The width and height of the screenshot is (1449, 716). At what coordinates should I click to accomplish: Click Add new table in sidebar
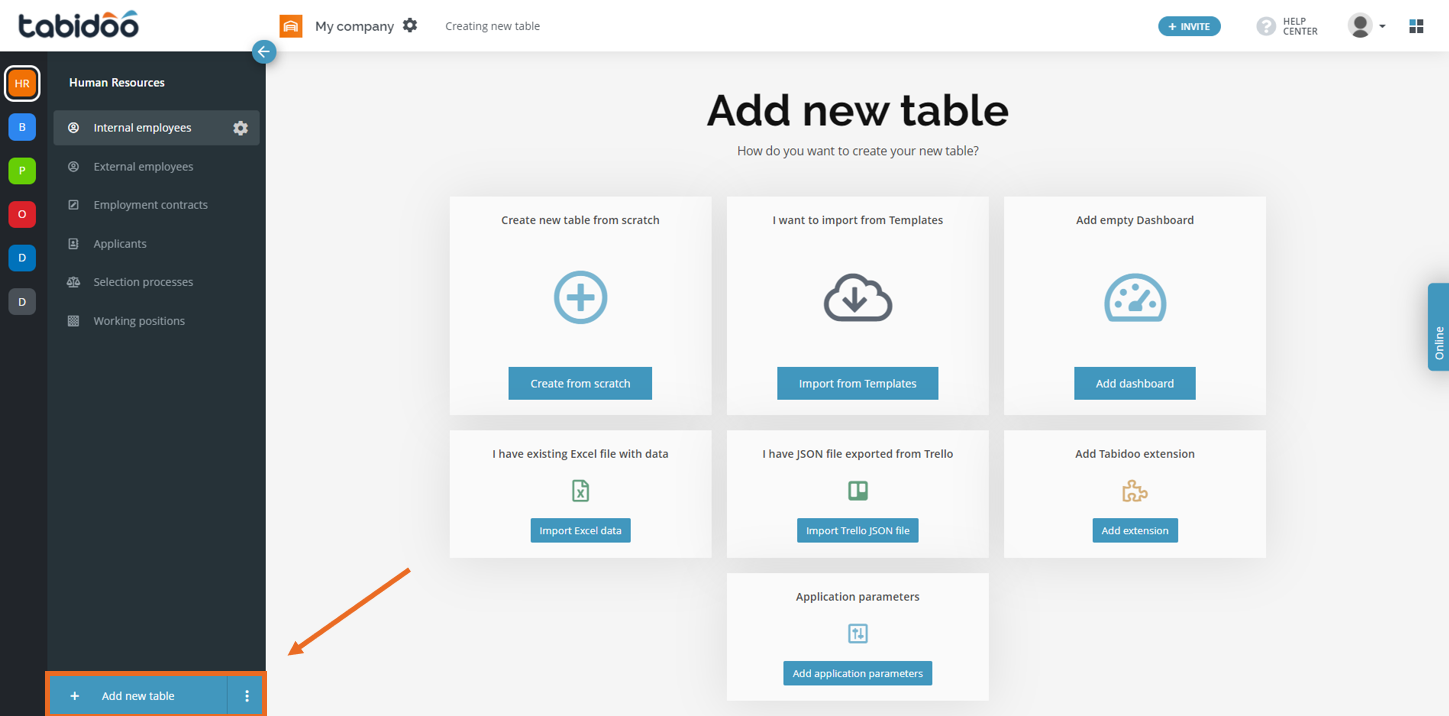[138, 696]
